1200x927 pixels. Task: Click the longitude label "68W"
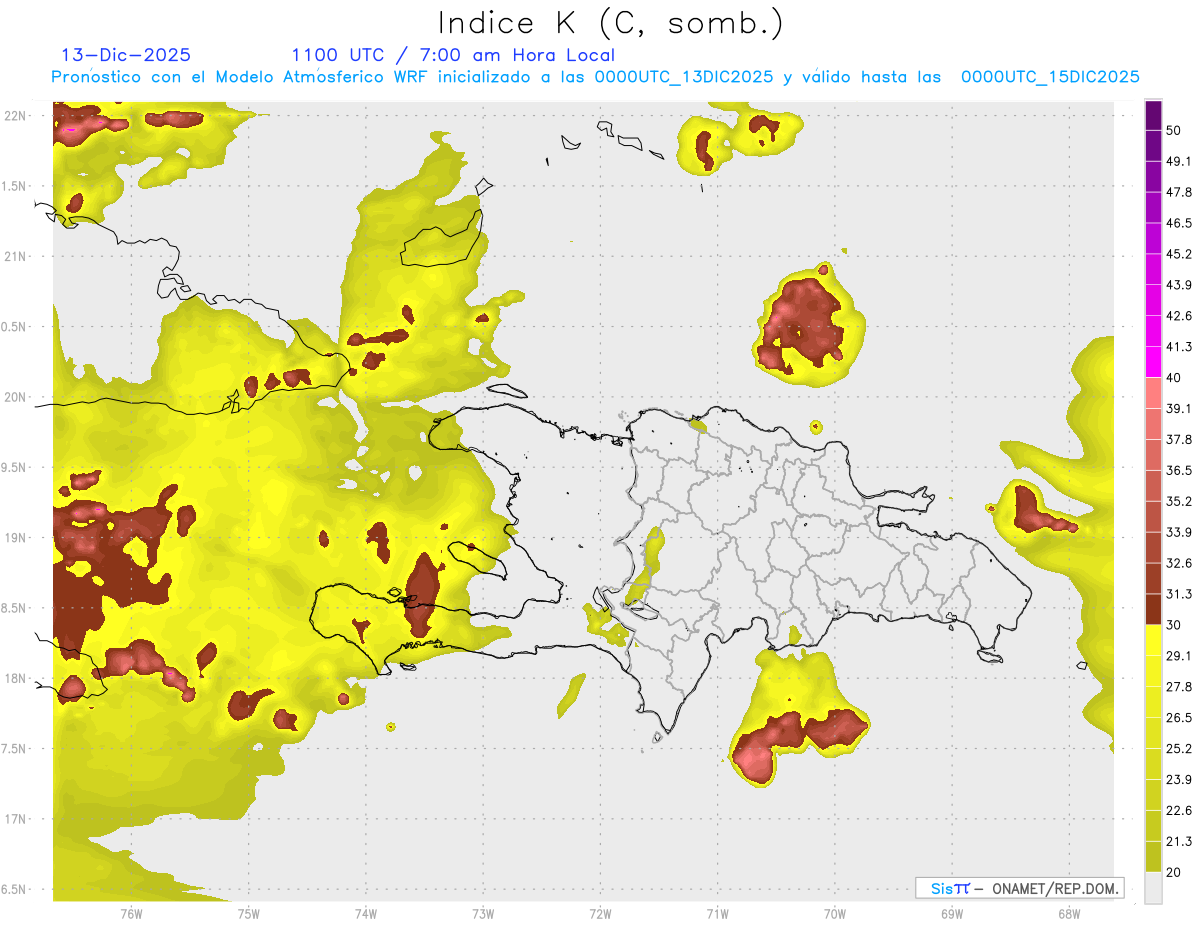[1069, 913]
